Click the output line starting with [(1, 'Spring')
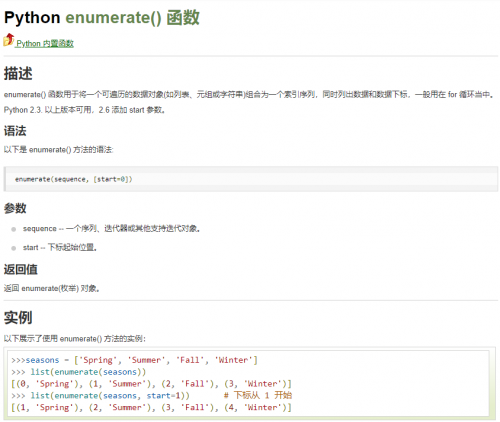This screenshot has height=422, width=500. pos(151,408)
